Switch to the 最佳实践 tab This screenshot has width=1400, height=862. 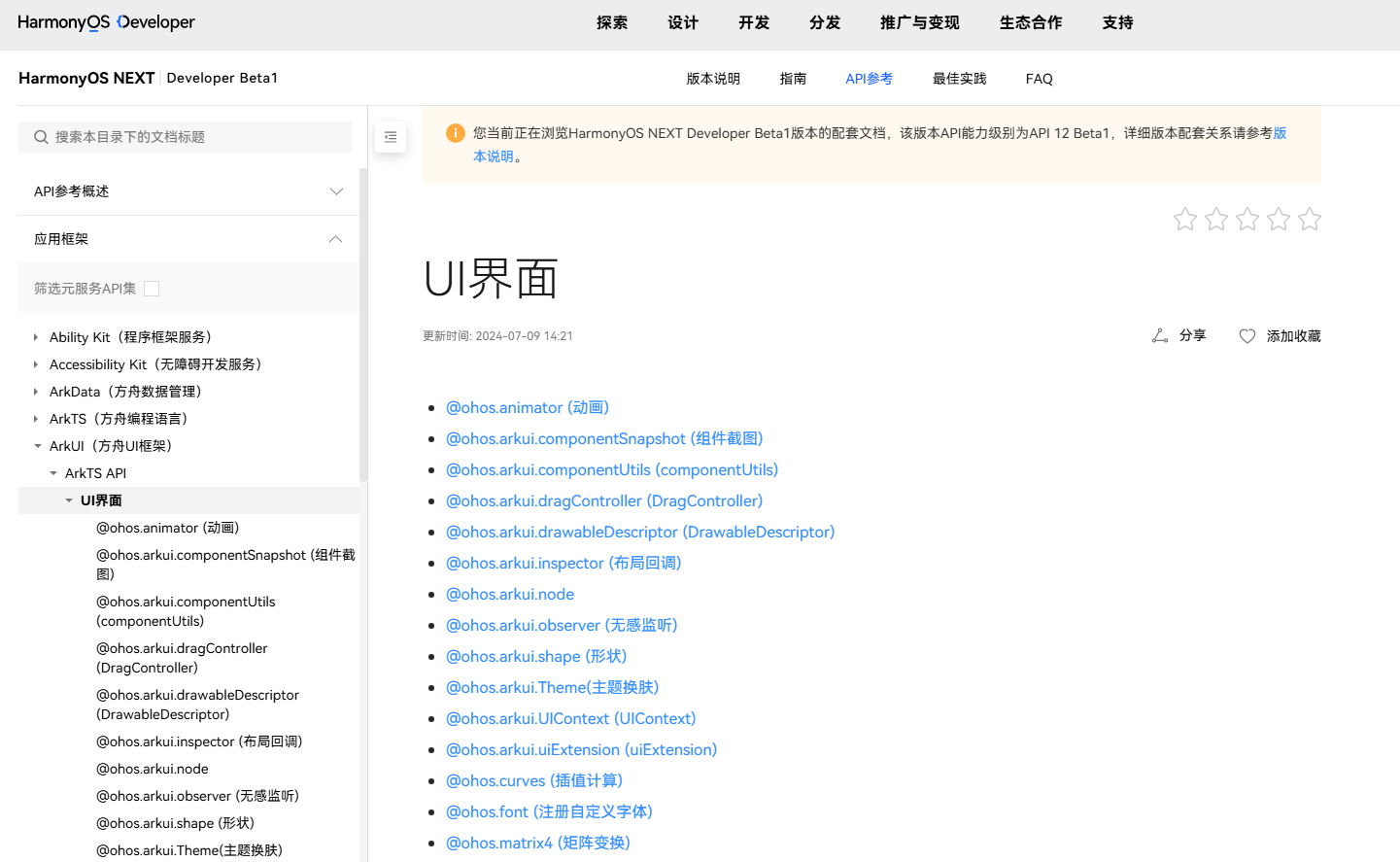[959, 78]
